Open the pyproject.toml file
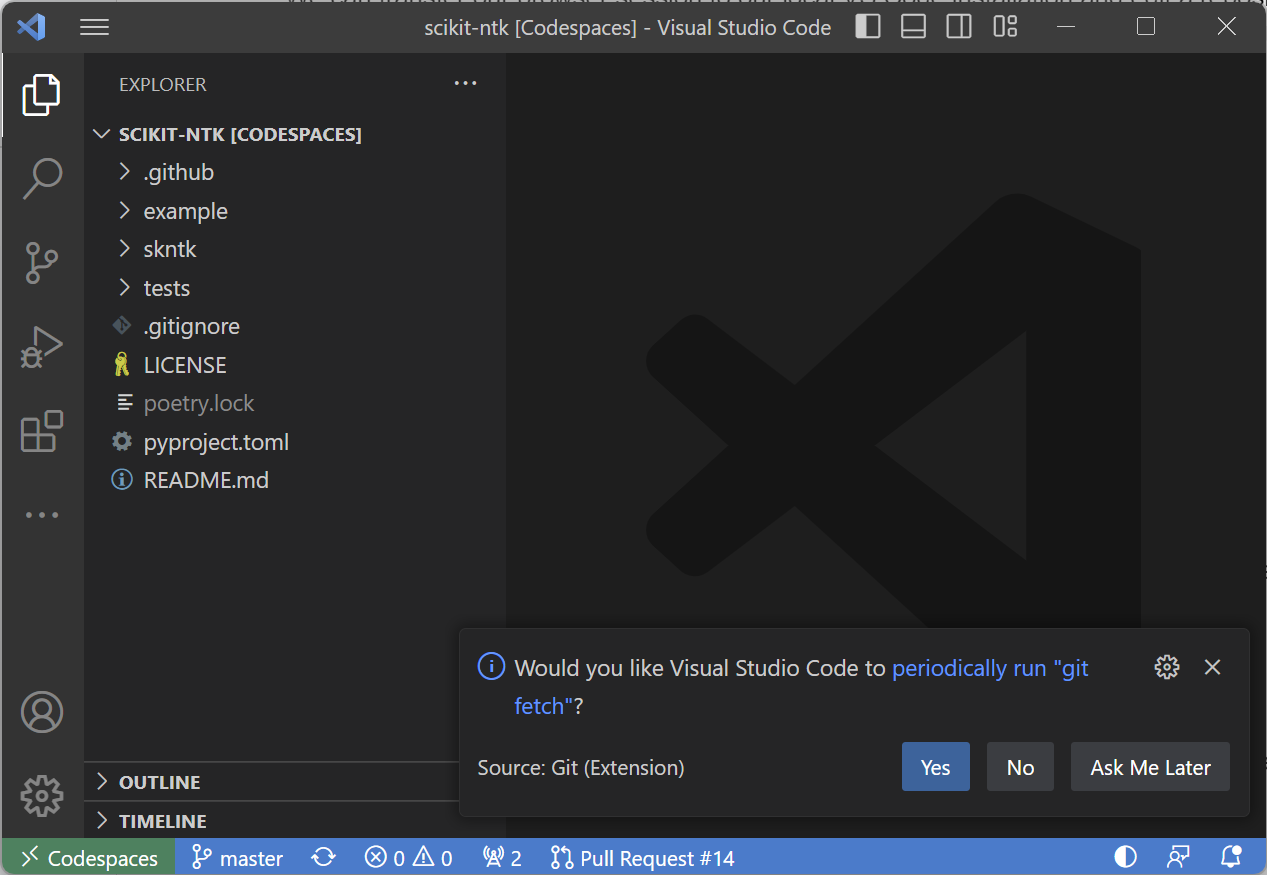This screenshot has height=875, width=1267. 295,442
